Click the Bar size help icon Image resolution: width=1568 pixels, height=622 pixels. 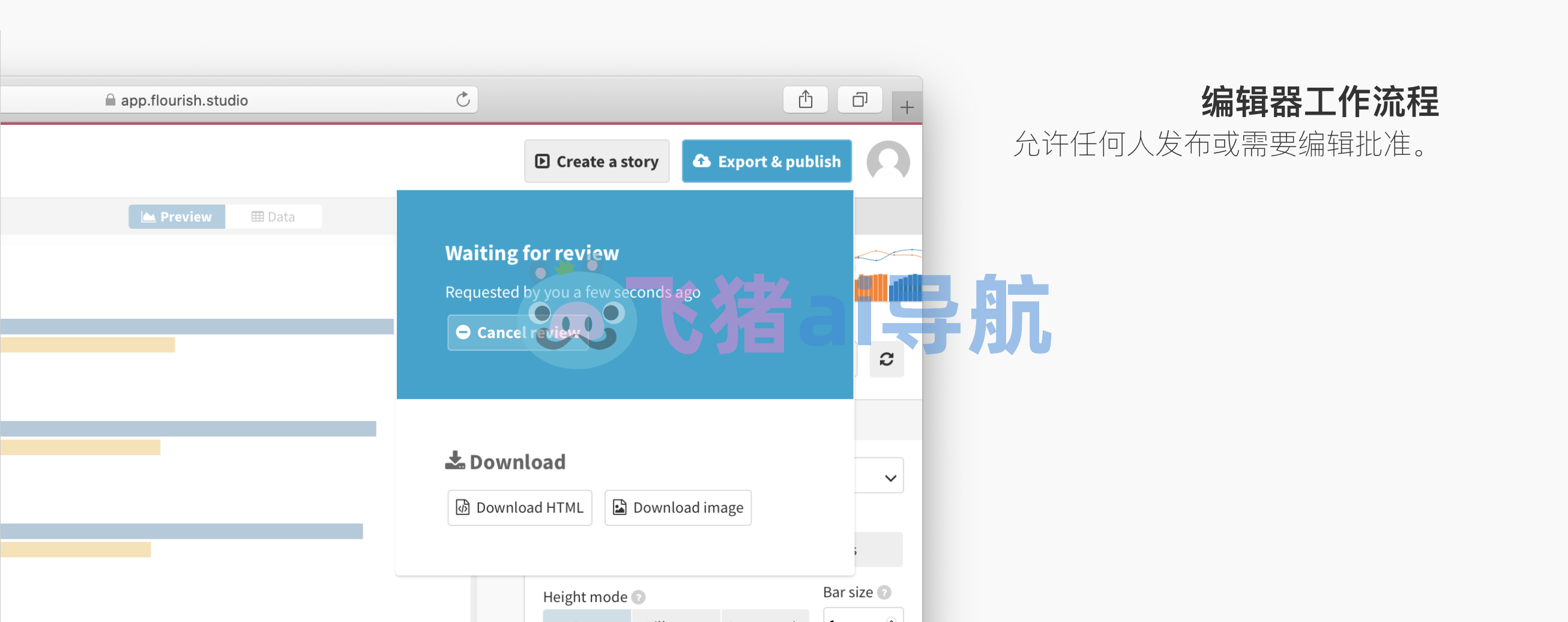(884, 592)
